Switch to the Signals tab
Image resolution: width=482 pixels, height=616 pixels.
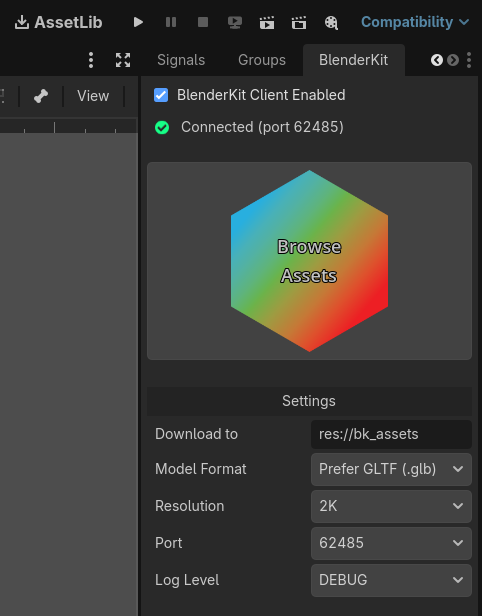(x=181, y=60)
